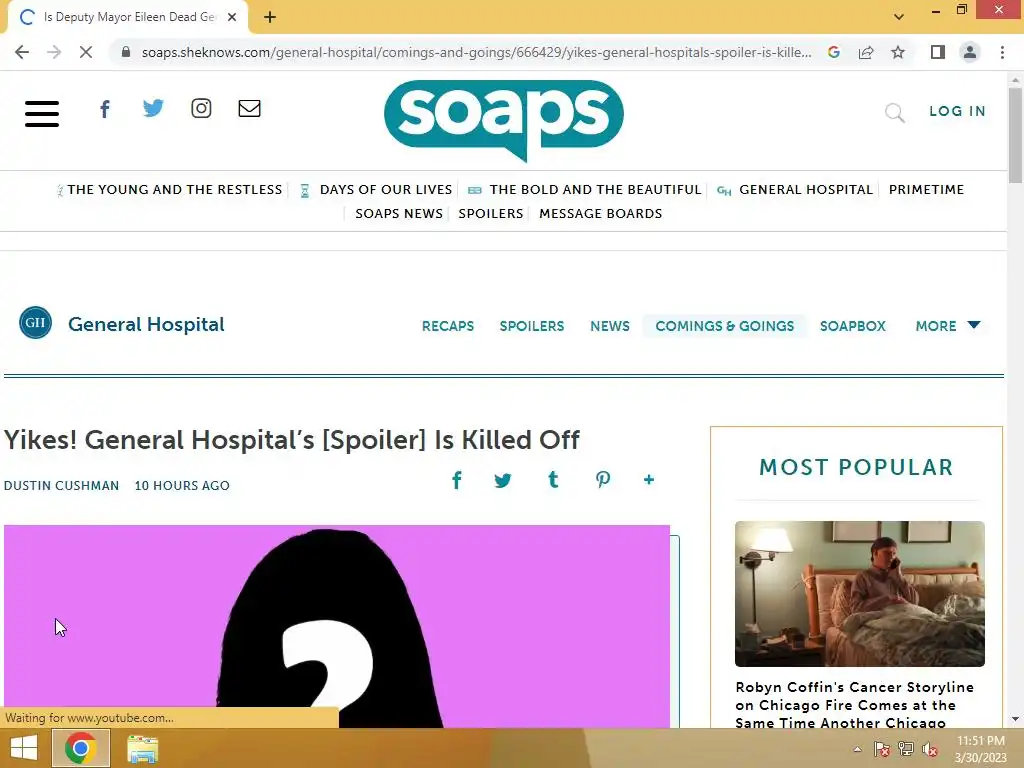Click Chrome in the taskbar
Viewport: 1024px width, 768px height.
point(80,748)
